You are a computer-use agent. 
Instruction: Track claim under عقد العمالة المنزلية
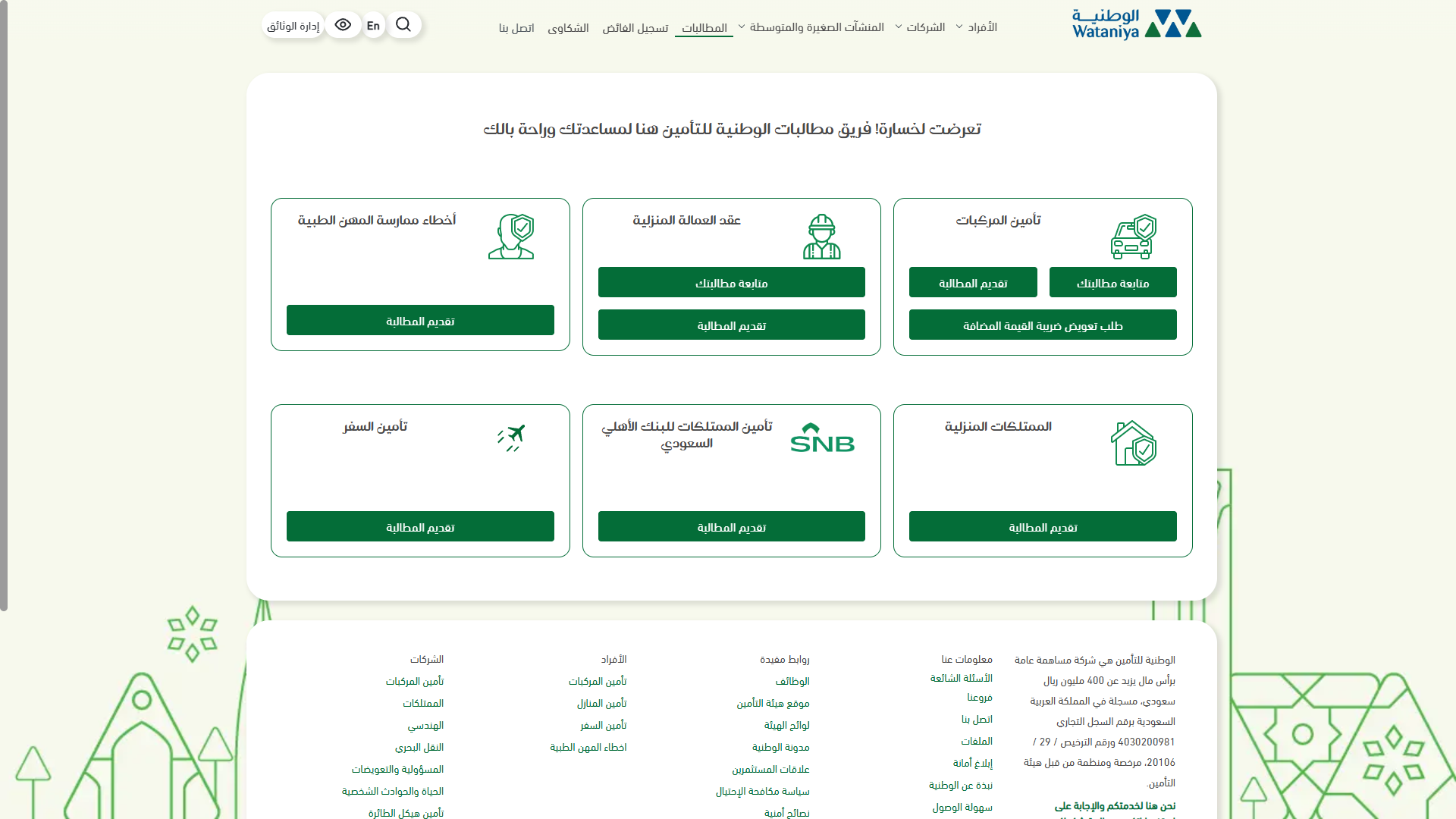point(732,282)
